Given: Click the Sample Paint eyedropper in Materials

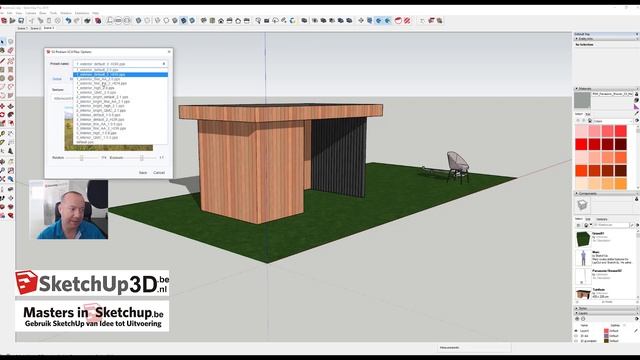Looking at the screenshot, I should (636, 113).
